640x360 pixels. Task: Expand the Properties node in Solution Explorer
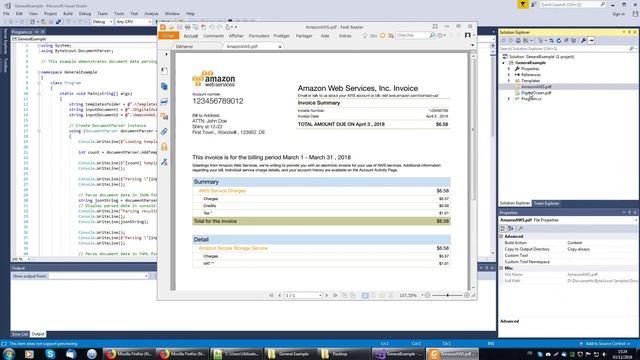coord(509,69)
